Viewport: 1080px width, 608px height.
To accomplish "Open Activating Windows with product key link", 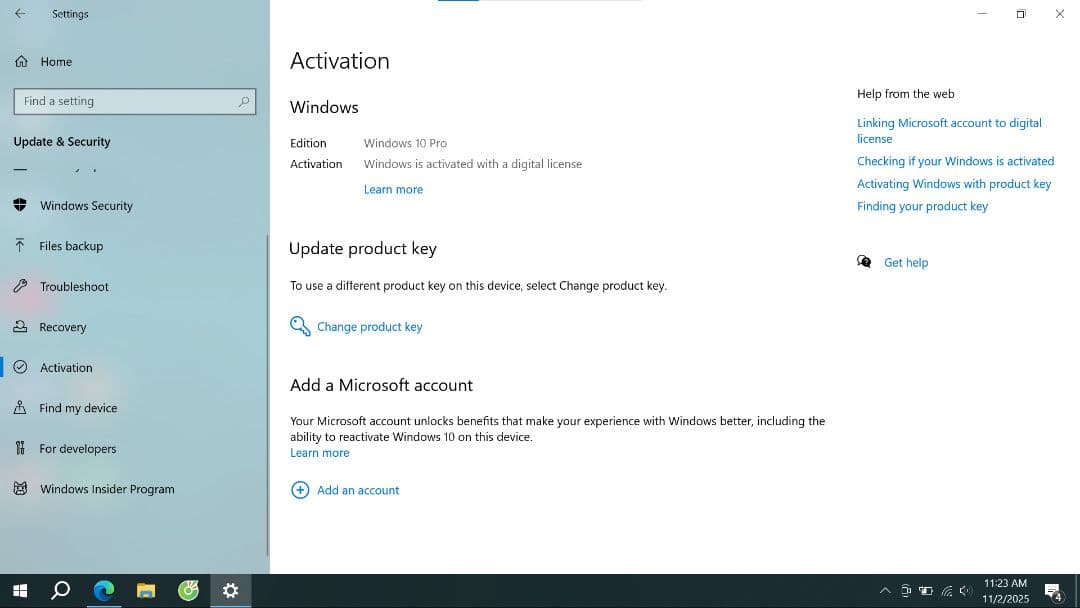I will [954, 183].
